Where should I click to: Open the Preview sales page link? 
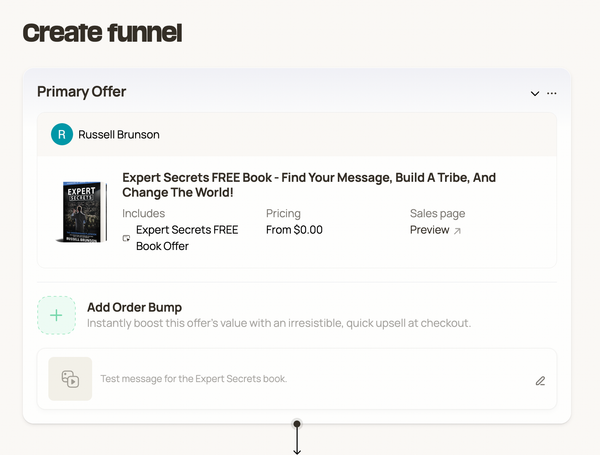pyautogui.click(x=429, y=230)
